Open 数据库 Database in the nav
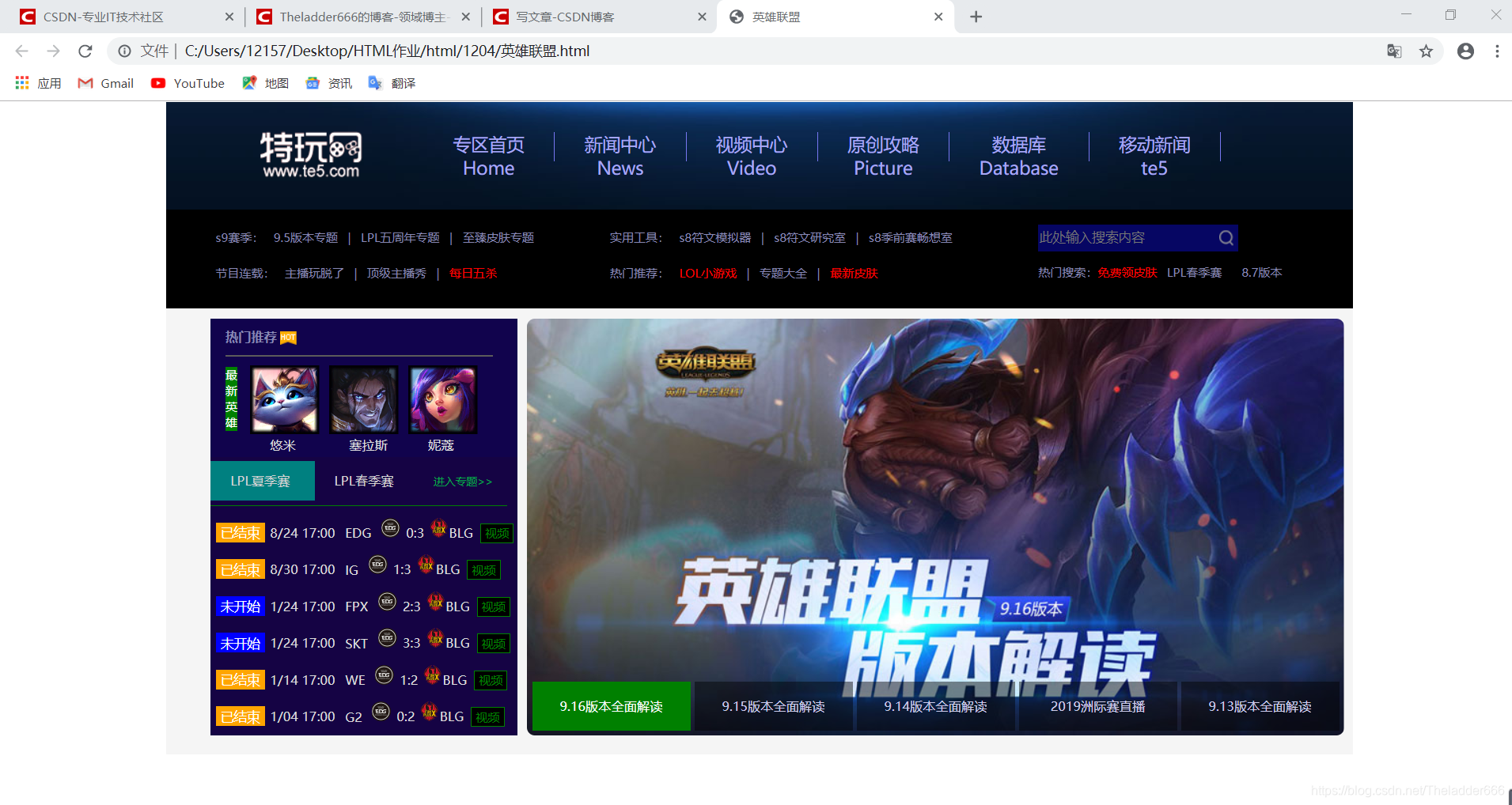 click(x=1019, y=156)
